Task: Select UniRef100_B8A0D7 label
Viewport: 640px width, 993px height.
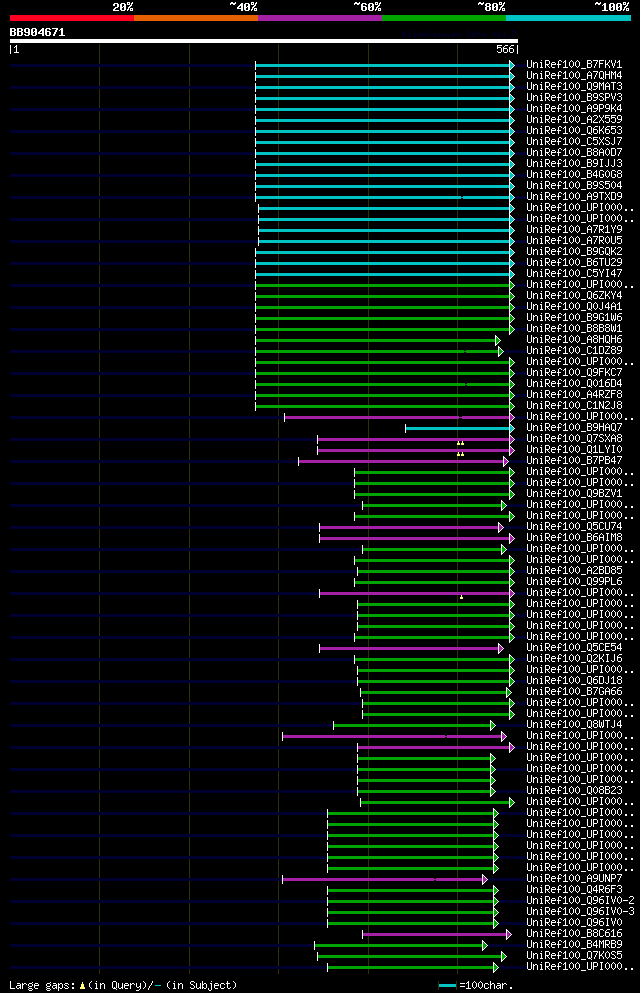Action: 574,152
